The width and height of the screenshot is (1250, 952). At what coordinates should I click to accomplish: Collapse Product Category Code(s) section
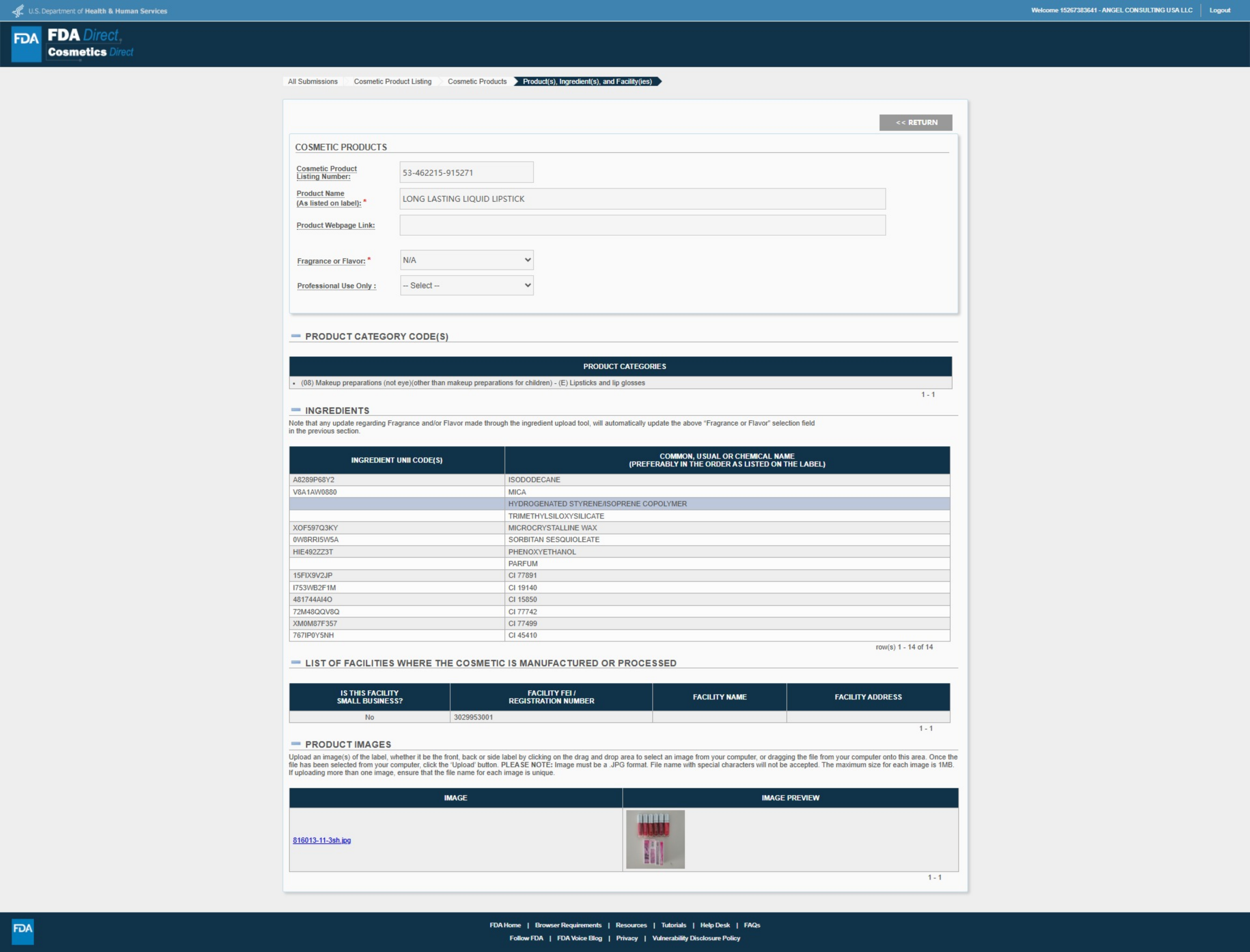pos(296,336)
